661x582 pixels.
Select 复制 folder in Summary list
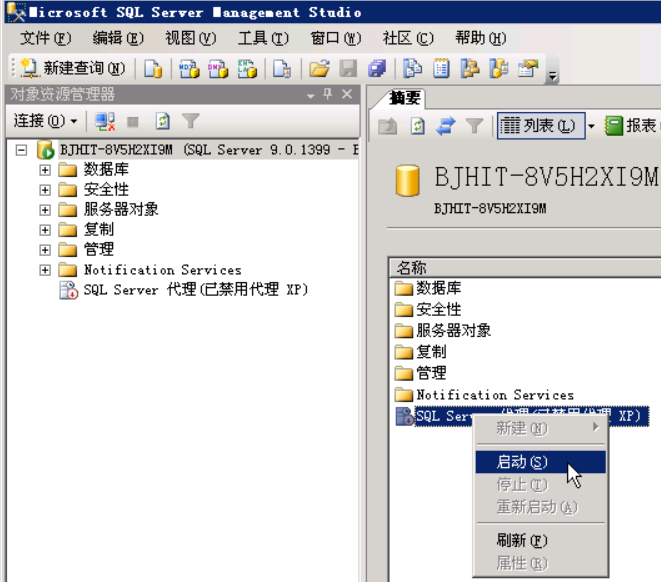(x=421, y=352)
